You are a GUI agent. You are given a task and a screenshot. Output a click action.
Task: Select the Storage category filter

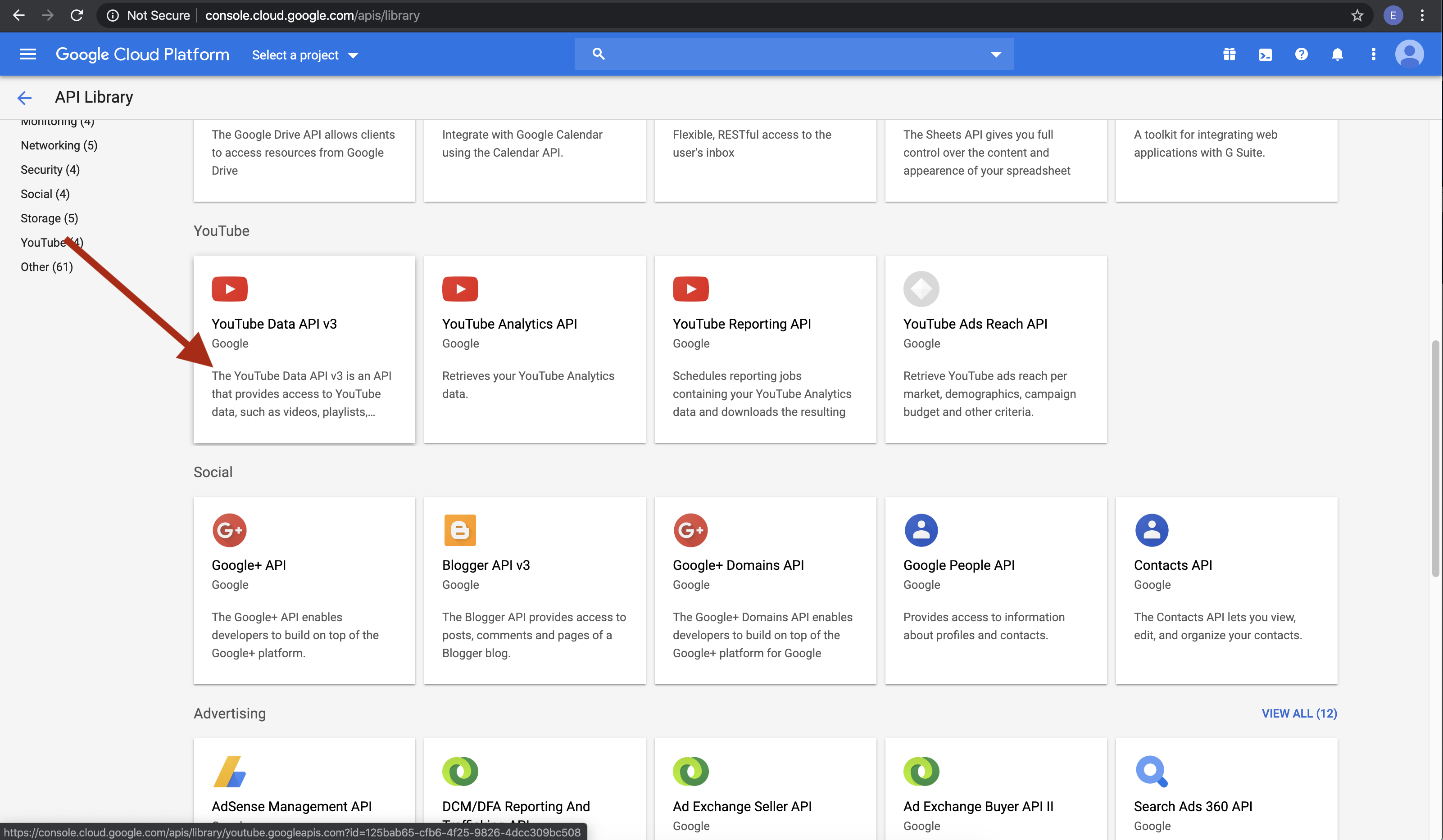49,218
